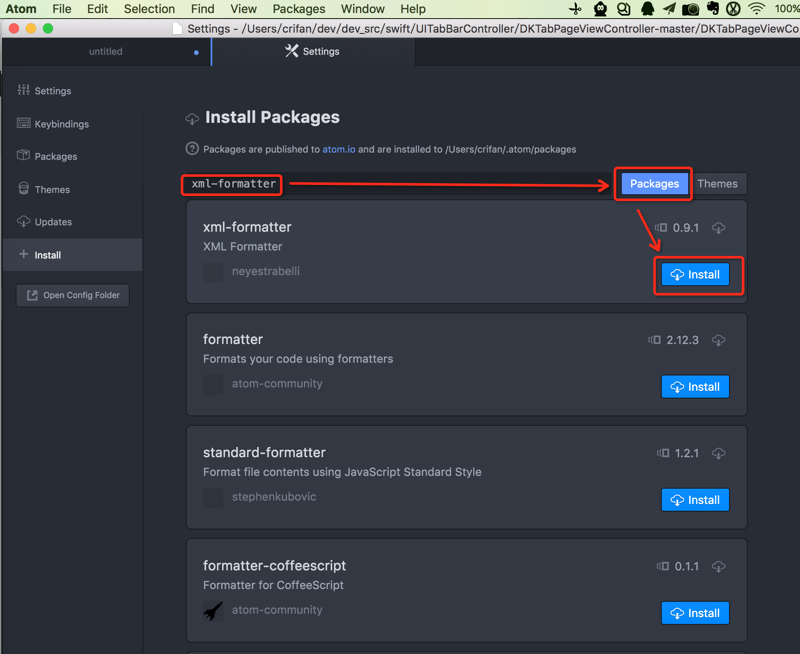Open the Selection menu
The image size is (800, 654).
(149, 9)
